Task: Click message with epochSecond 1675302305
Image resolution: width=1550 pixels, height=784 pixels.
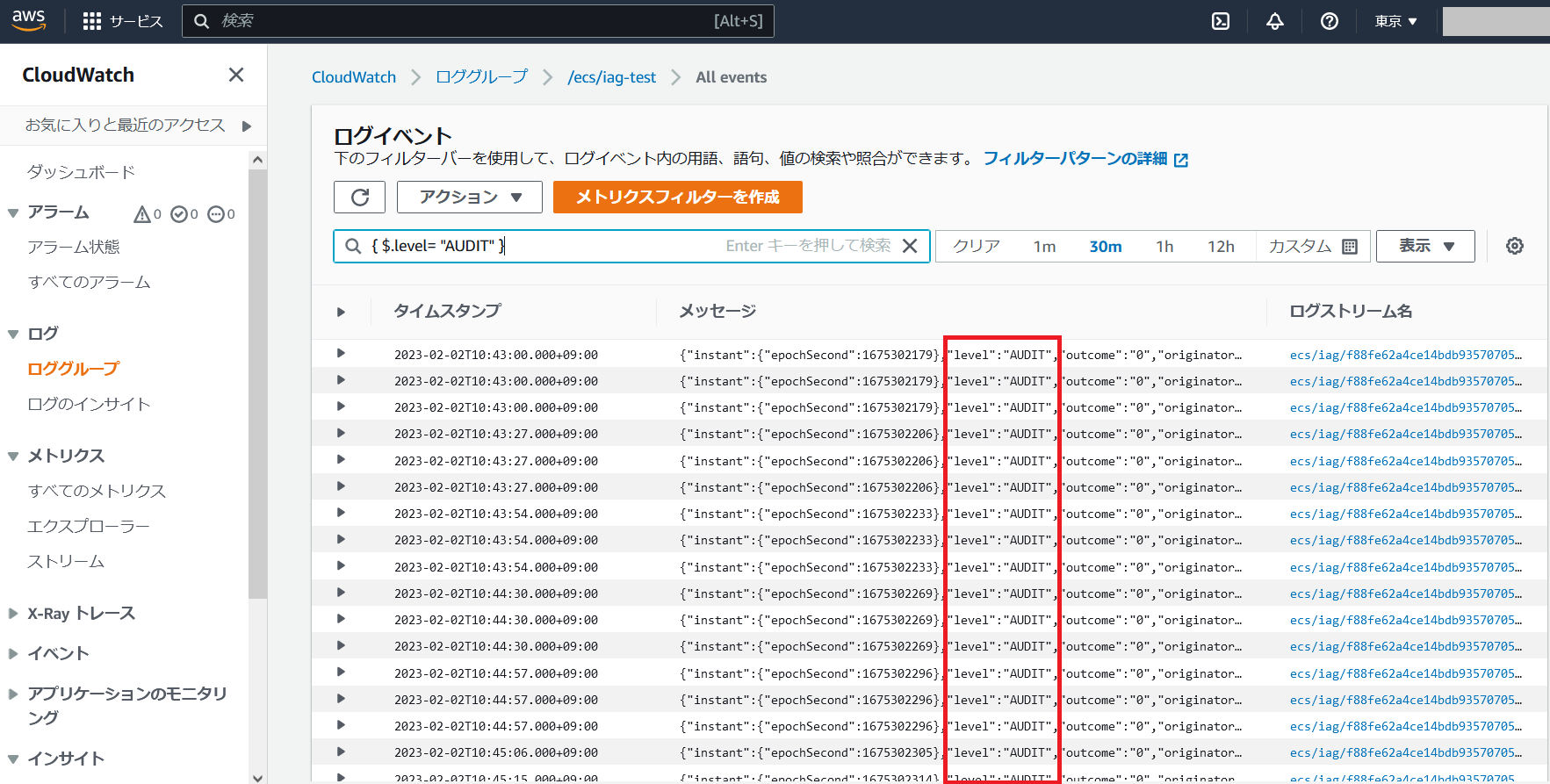Action: [961, 752]
